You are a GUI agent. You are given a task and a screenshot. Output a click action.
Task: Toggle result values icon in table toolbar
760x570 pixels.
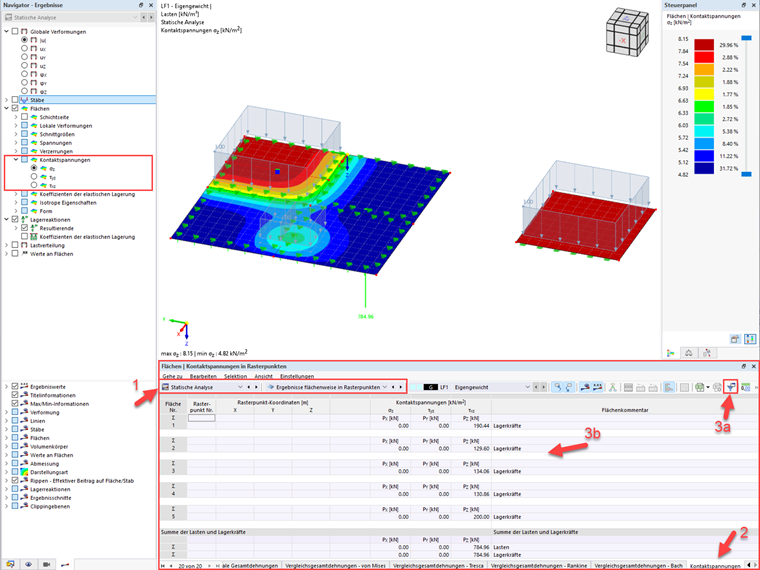coord(597,387)
